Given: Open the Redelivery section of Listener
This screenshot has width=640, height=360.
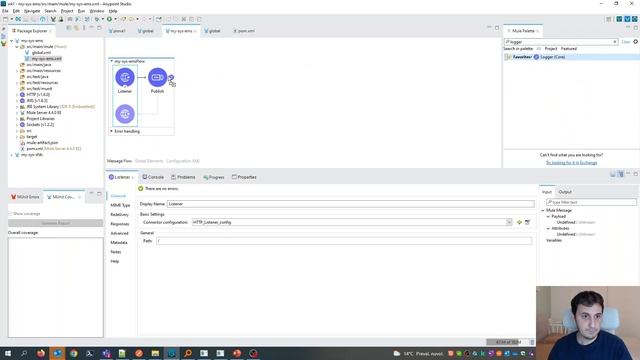Looking at the screenshot, I should click(x=119, y=215).
